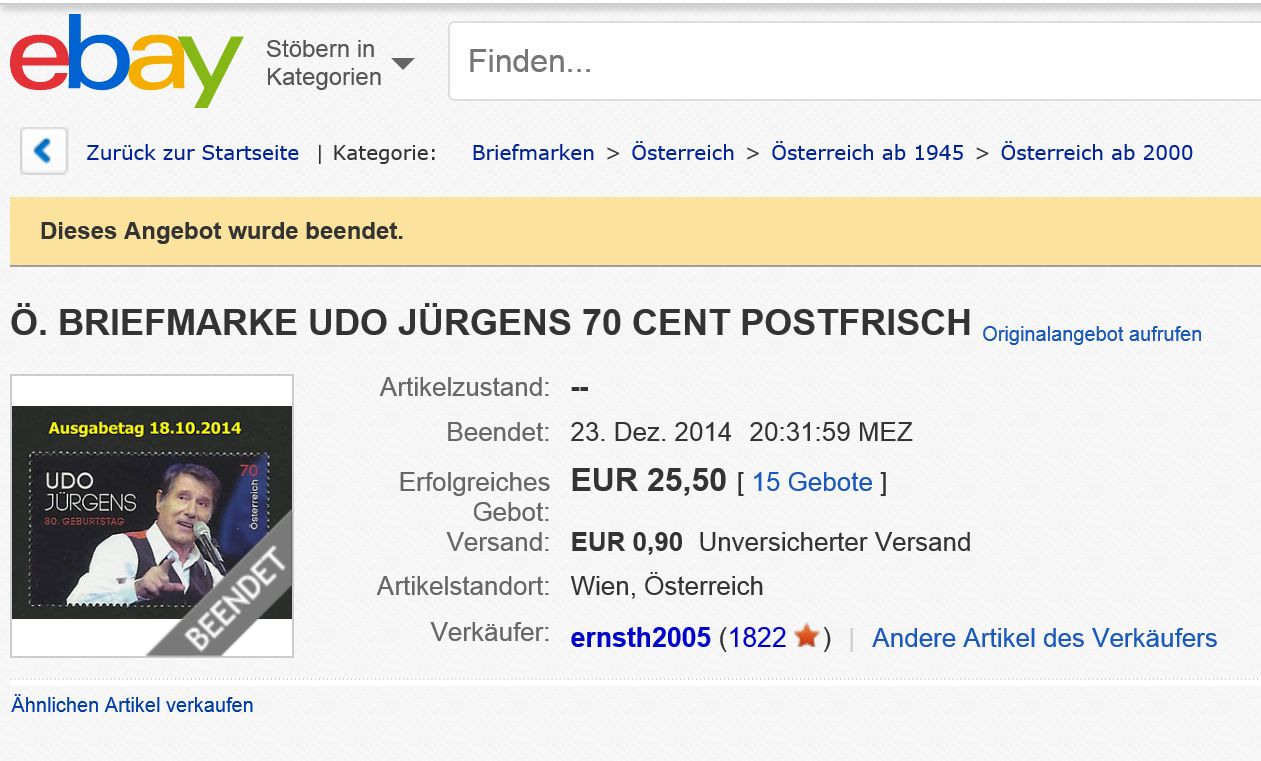Click the seller's red feedback star
The height and width of the screenshot is (761, 1261).
pyautogui.click(x=807, y=637)
